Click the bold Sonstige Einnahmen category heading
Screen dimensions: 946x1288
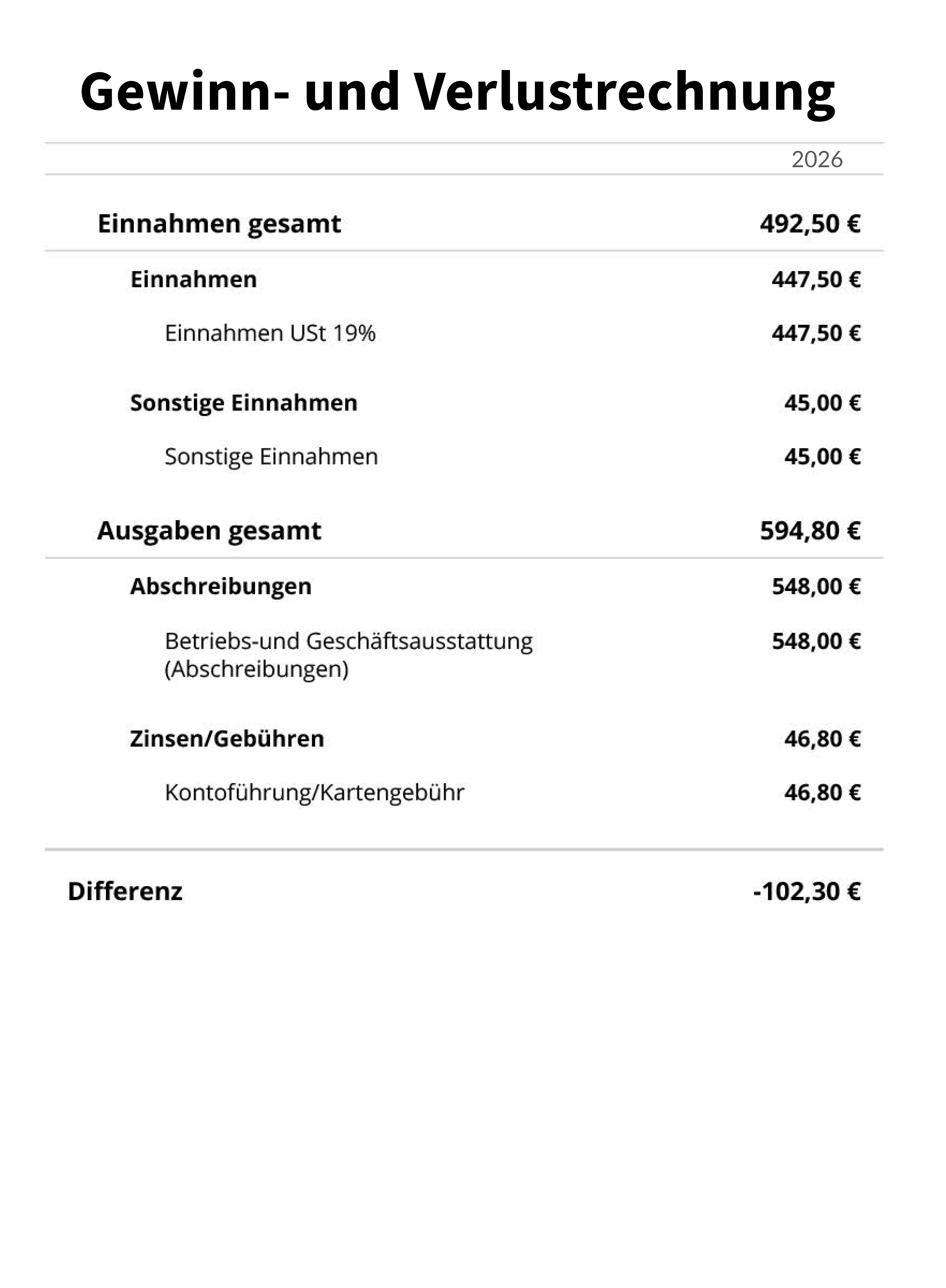(x=243, y=403)
